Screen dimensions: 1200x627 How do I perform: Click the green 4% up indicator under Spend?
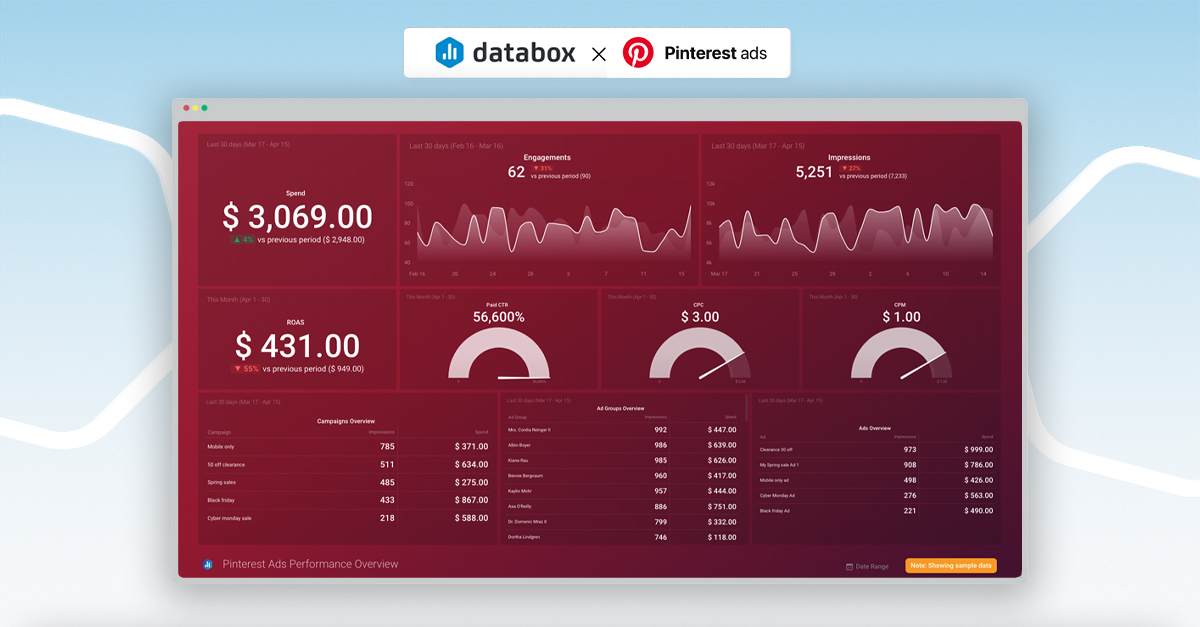point(243,240)
